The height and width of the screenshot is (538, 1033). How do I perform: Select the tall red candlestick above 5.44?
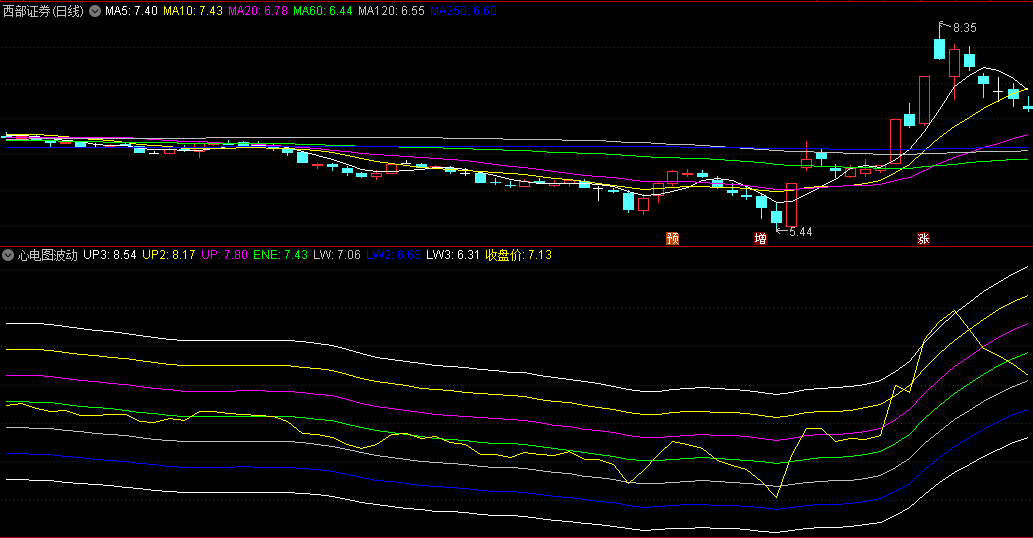tap(791, 205)
